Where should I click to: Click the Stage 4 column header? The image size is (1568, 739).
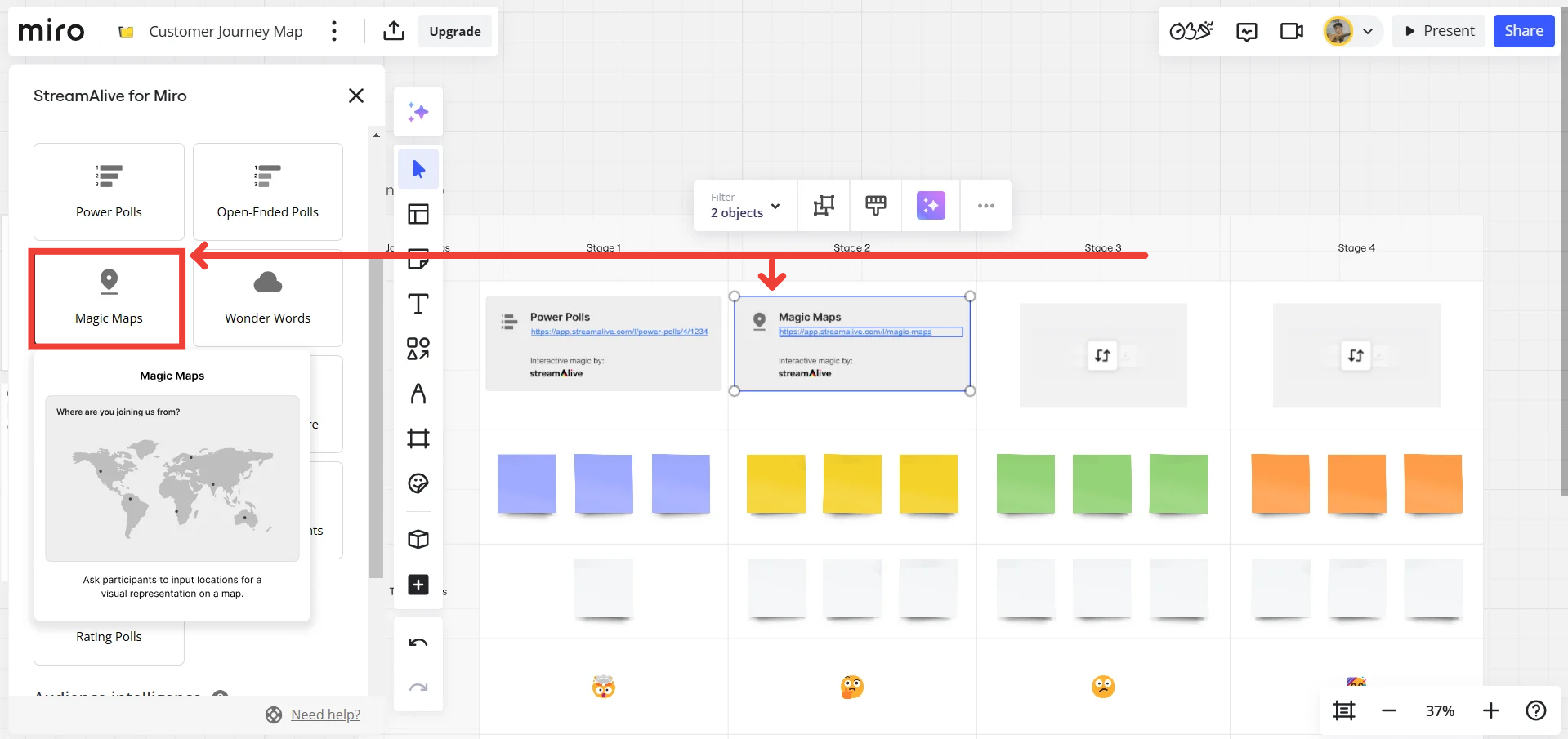tap(1356, 247)
